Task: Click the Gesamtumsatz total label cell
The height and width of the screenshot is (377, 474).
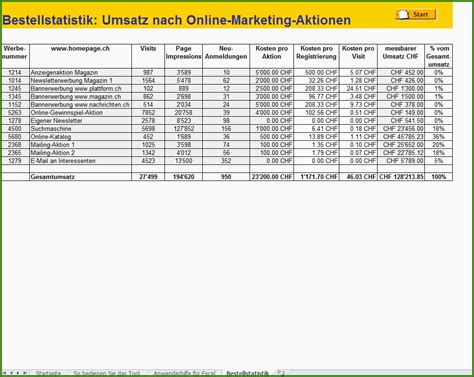Action: click(x=80, y=177)
